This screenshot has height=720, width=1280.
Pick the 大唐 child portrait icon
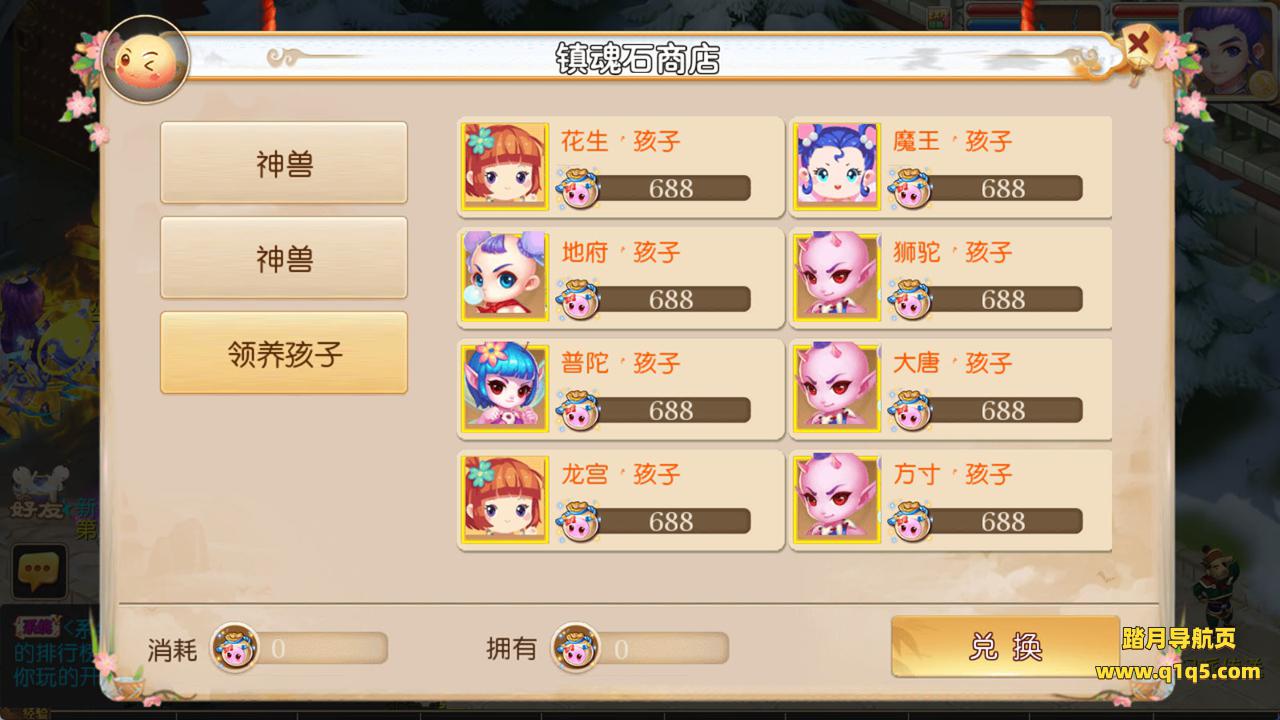[x=837, y=388]
